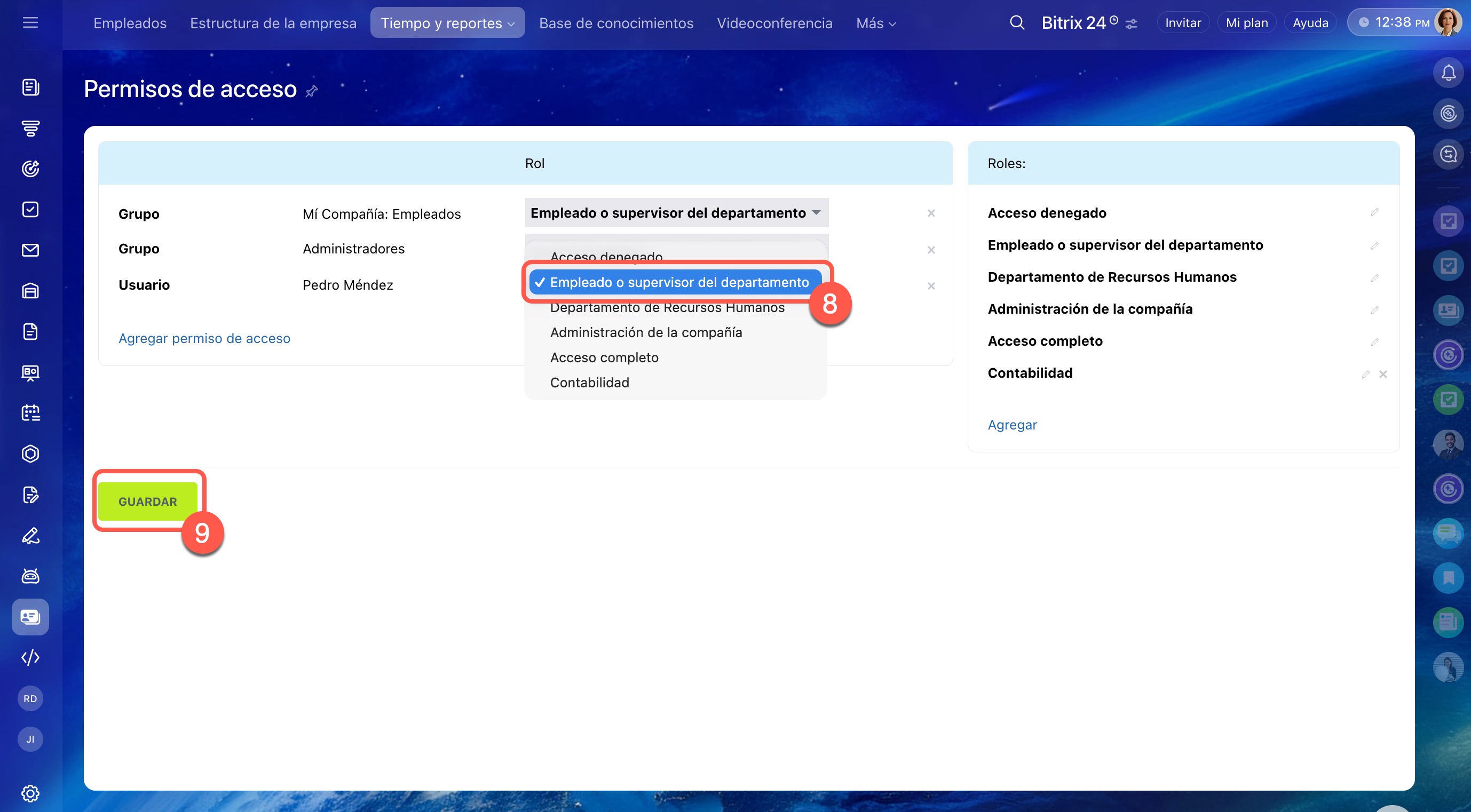Image resolution: width=1471 pixels, height=812 pixels.
Task: Edit the Acceso completo role pencil icon
Action: coord(1374,342)
